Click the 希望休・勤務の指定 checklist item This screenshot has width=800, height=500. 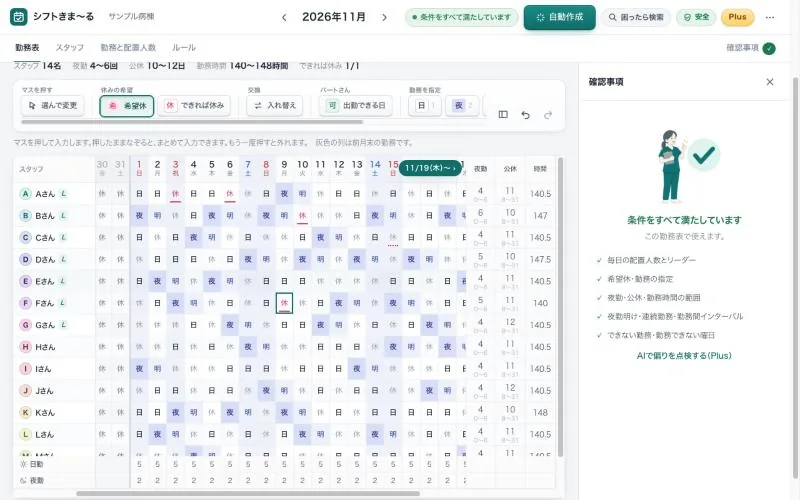point(640,279)
